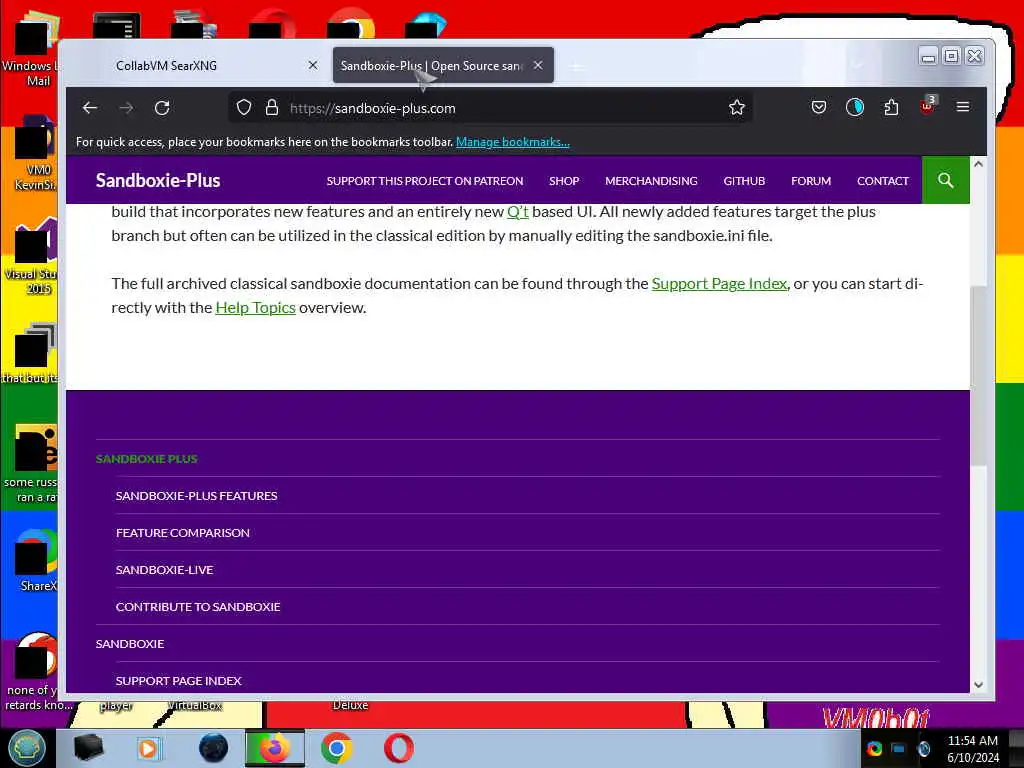Open the Contact menu item
Image resolution: width=1024 pixels, height=768 pixels.
(882, 181)
